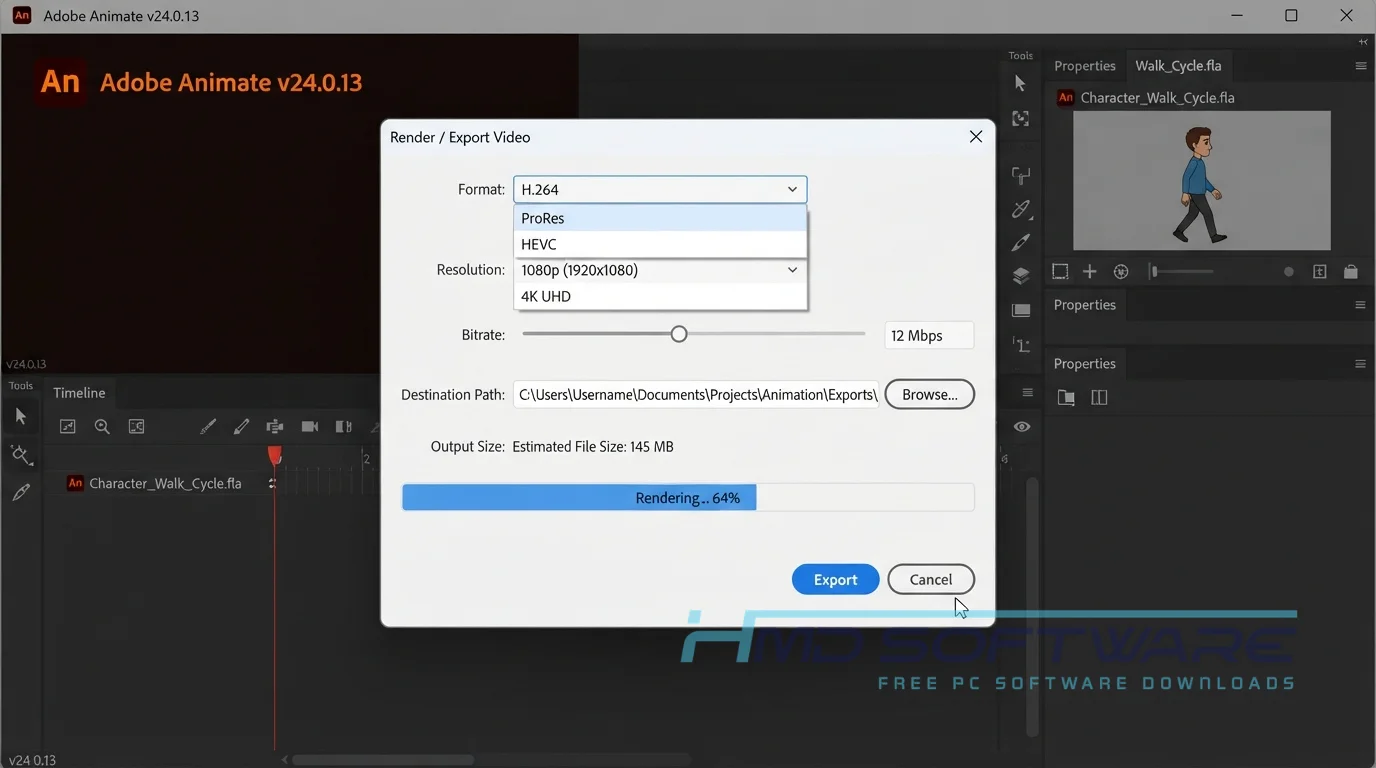Open the top Properties panel options menu
1376x768 pixels.
tap(1360, 66)
